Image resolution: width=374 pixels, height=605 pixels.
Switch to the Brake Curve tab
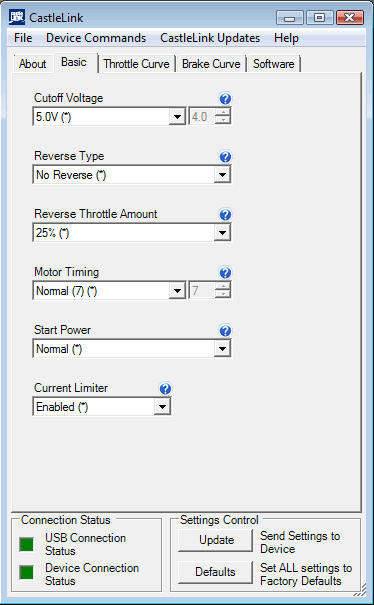(211, 64)
